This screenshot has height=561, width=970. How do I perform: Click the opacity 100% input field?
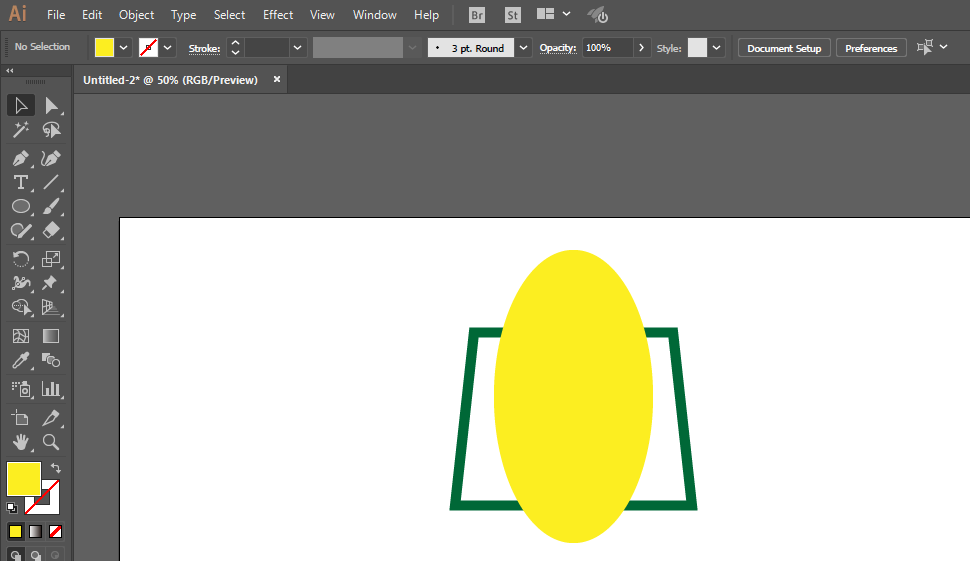[607, 48]
